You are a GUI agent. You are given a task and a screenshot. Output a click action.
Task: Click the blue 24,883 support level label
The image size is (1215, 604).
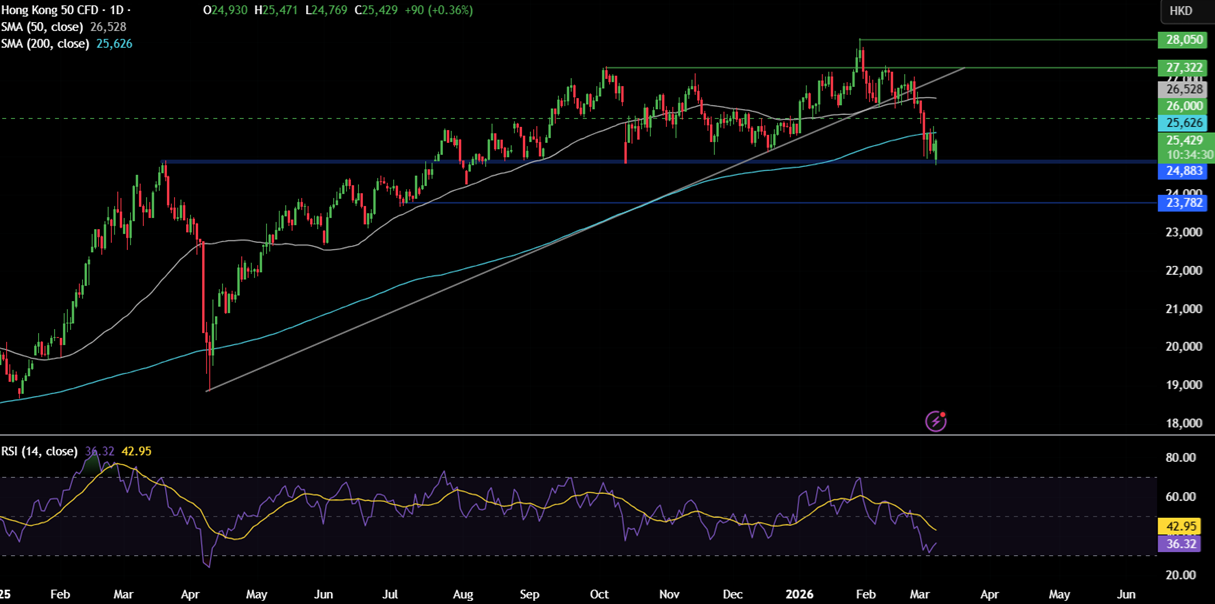pos(1184,172)
